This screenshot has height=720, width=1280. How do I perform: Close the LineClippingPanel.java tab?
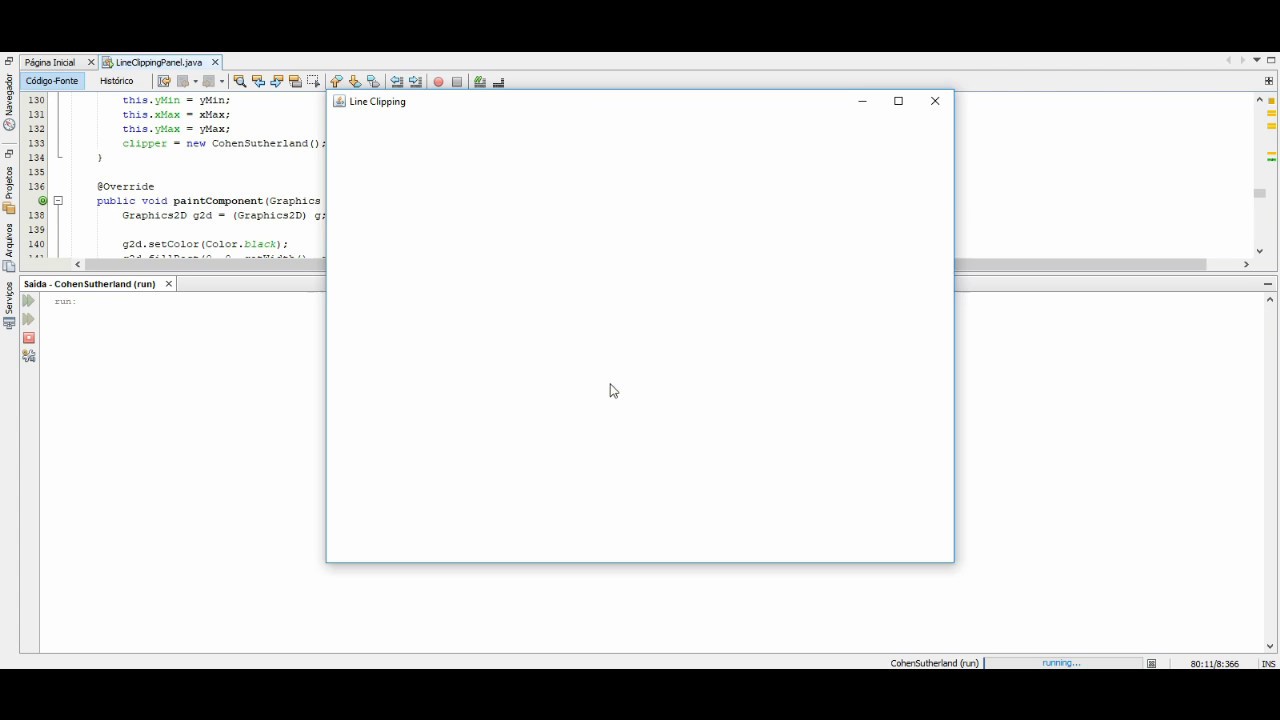pyautogui.click(x=215, y=62)
